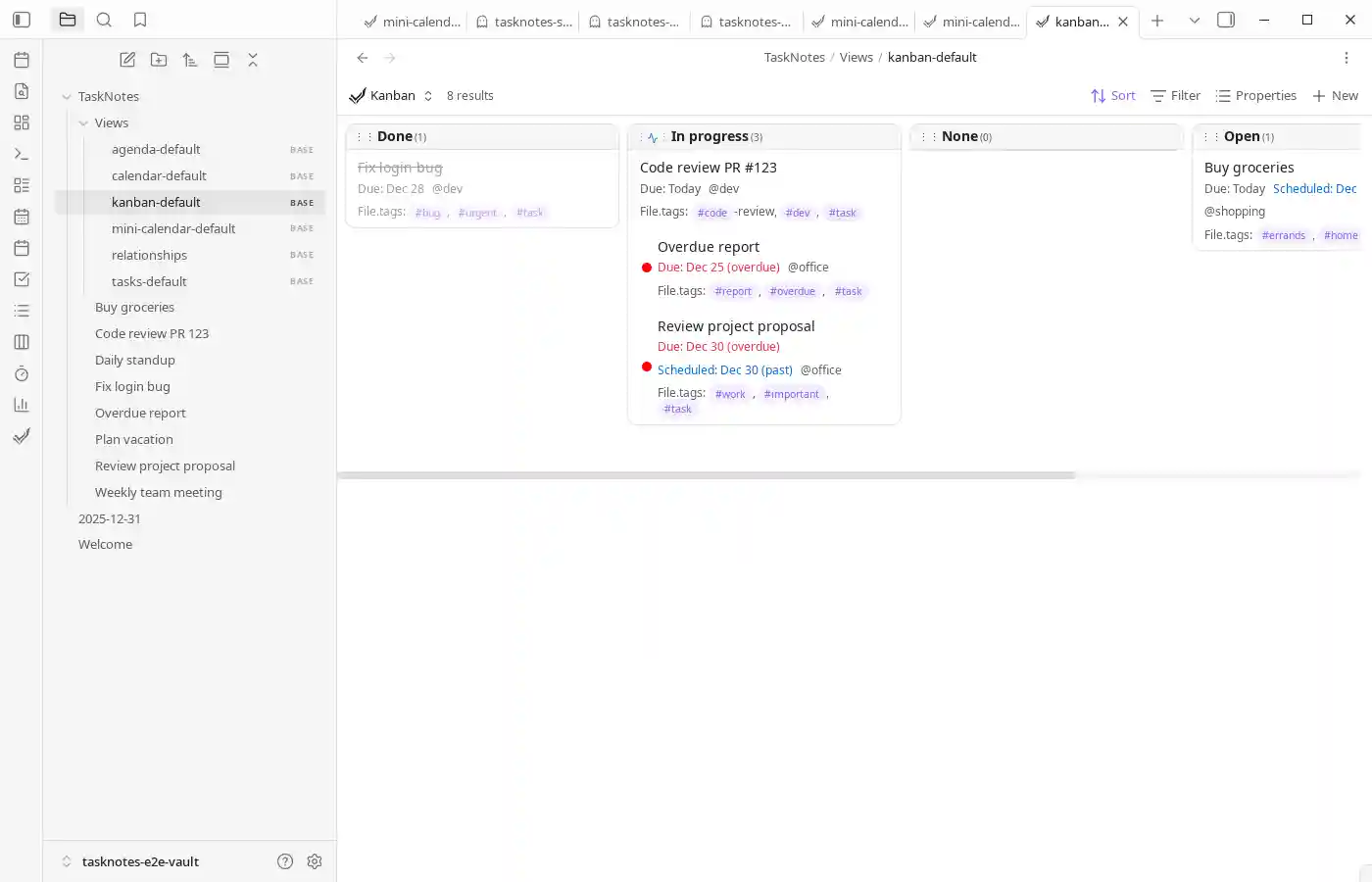The height and width of the screenshot is (882, 1372).
Task: Click the new note icon above file explorer
Action: click(x=127, y=60)
